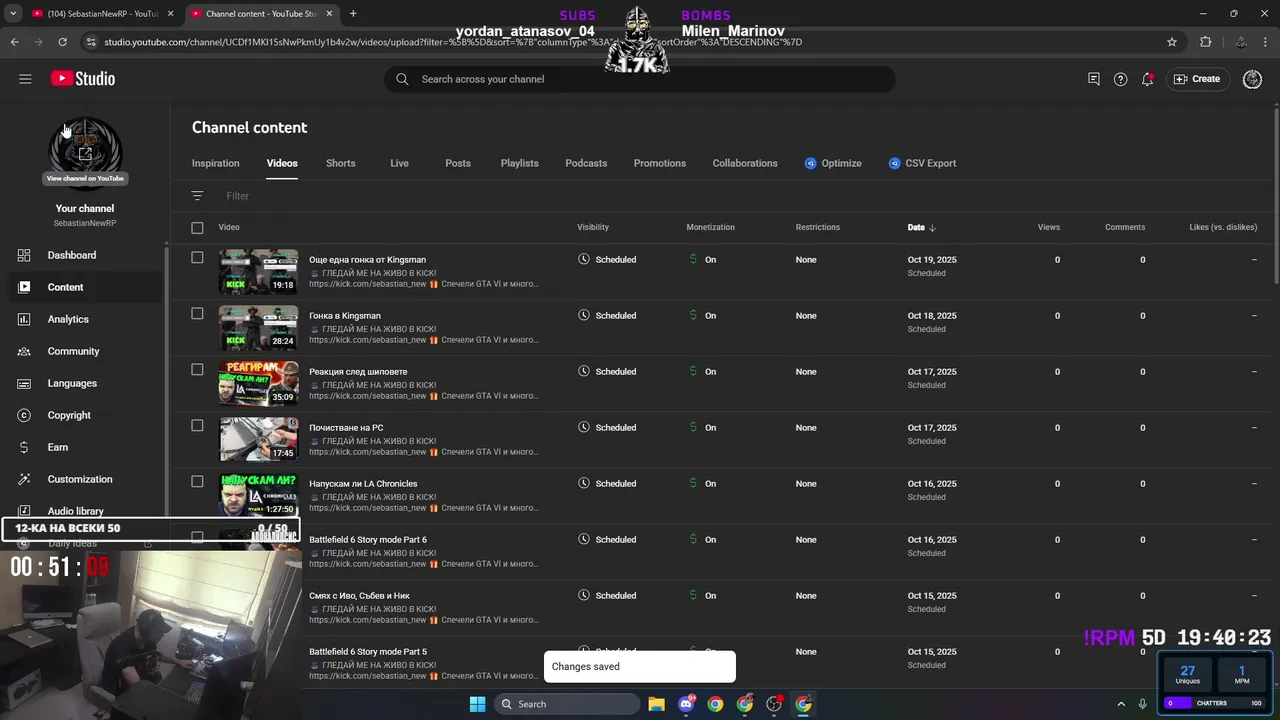The height and width of the screenshot is (720, 1280).
Task: Open the hamburger navigation menu
Action: 25,79
